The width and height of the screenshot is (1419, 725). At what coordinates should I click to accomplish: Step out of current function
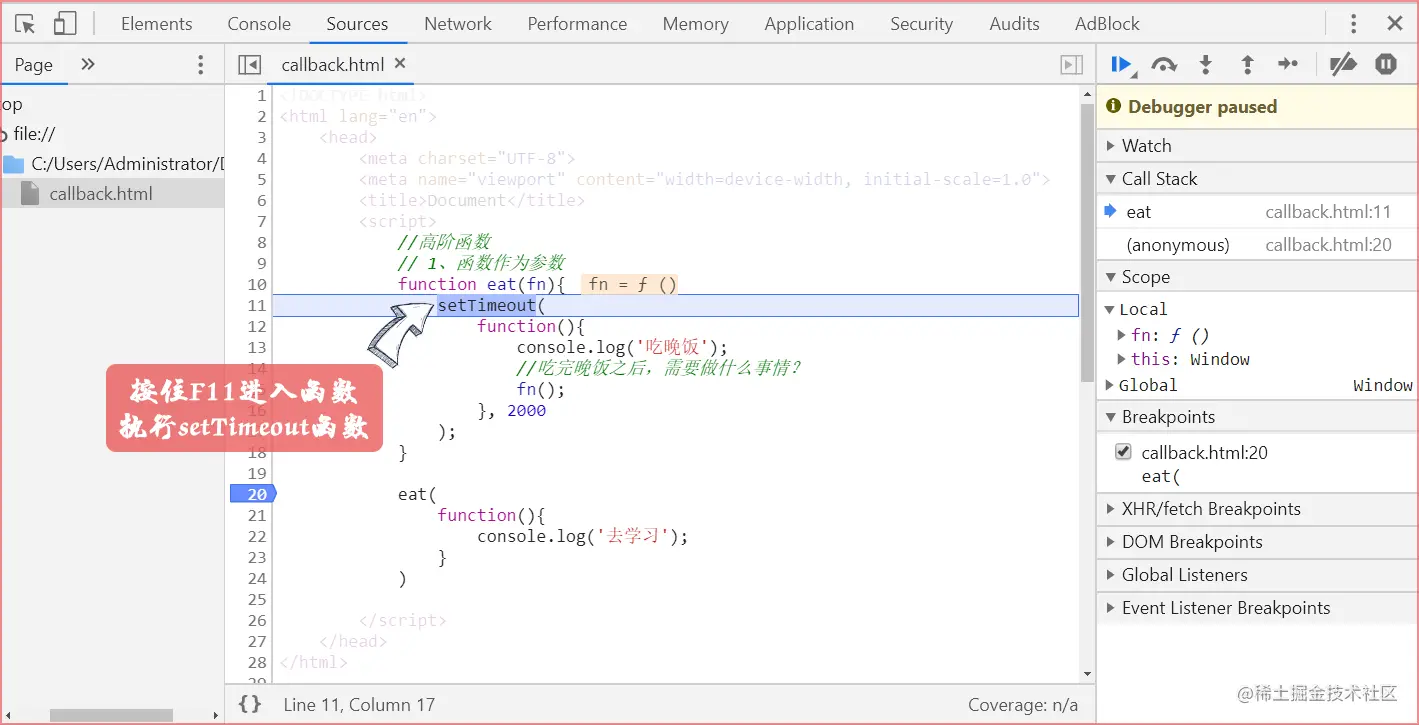pos(1247,65)
